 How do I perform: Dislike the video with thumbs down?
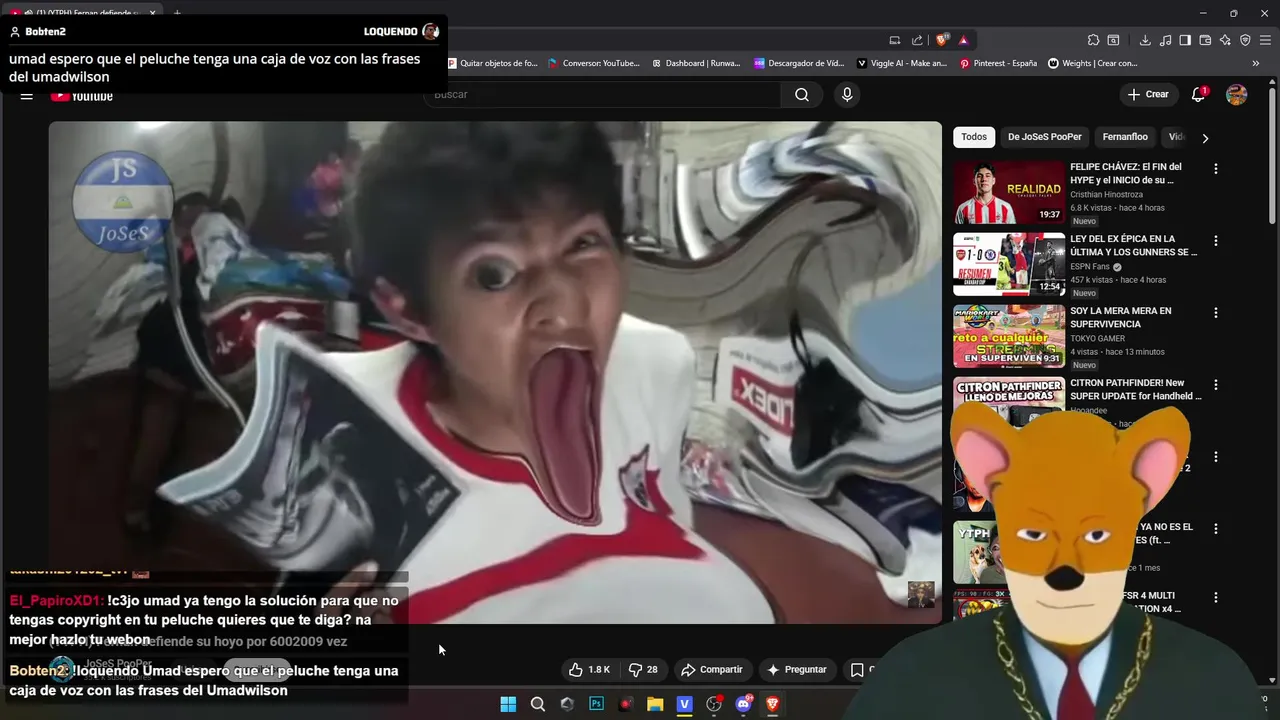pyautogui.click(x=643, y=670)
